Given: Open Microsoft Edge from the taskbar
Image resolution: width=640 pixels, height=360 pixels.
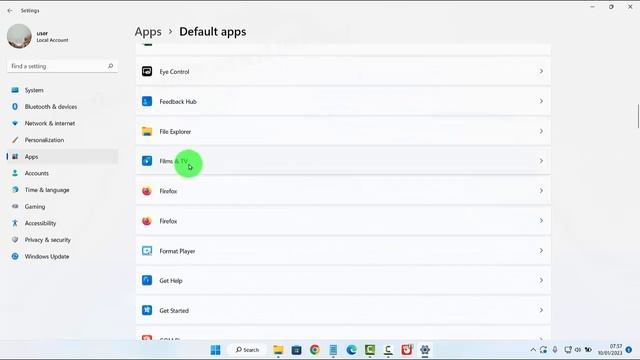Looking at the screenshot, I should click(x=351, y=350).
